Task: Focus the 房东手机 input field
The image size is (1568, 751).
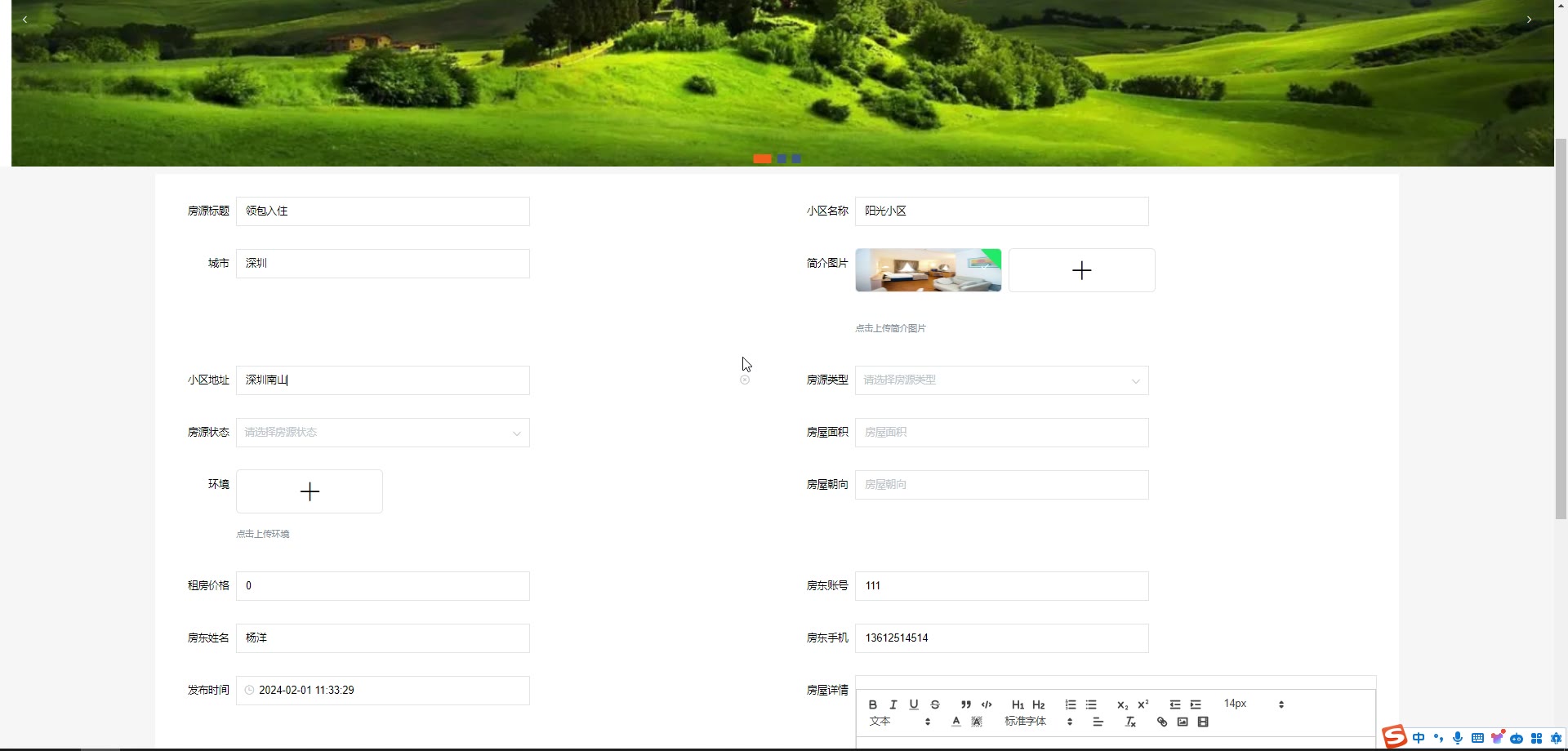Action: (x=1001, y=638)
